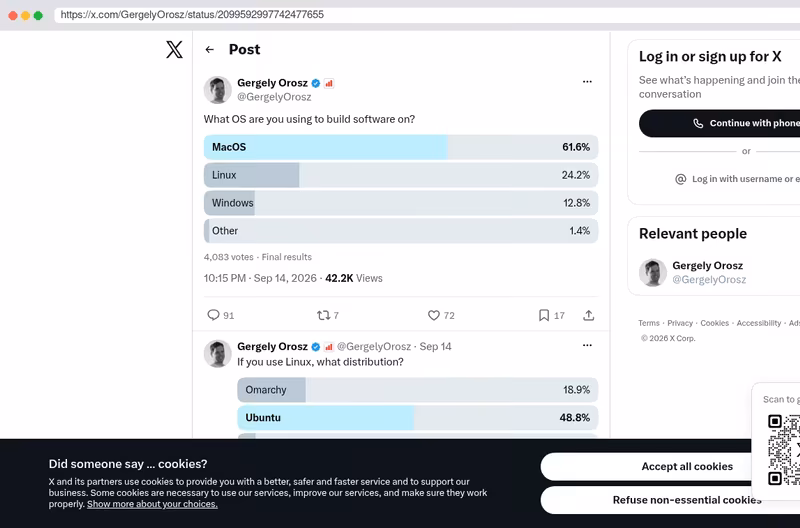Screen dimensions: 800x528
Task: Go back using the arrow beside Post
Action: 209,49
